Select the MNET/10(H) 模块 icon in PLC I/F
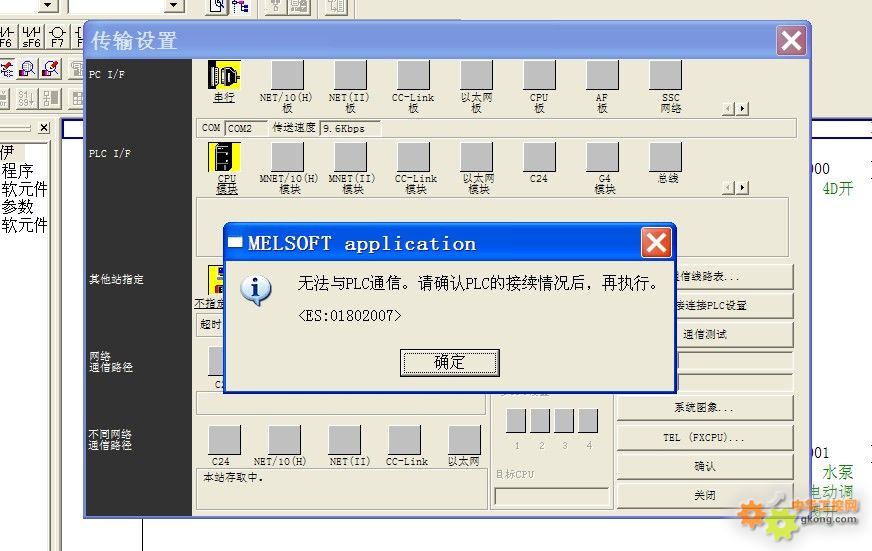872x551 pixels. (x=287, y=157)
